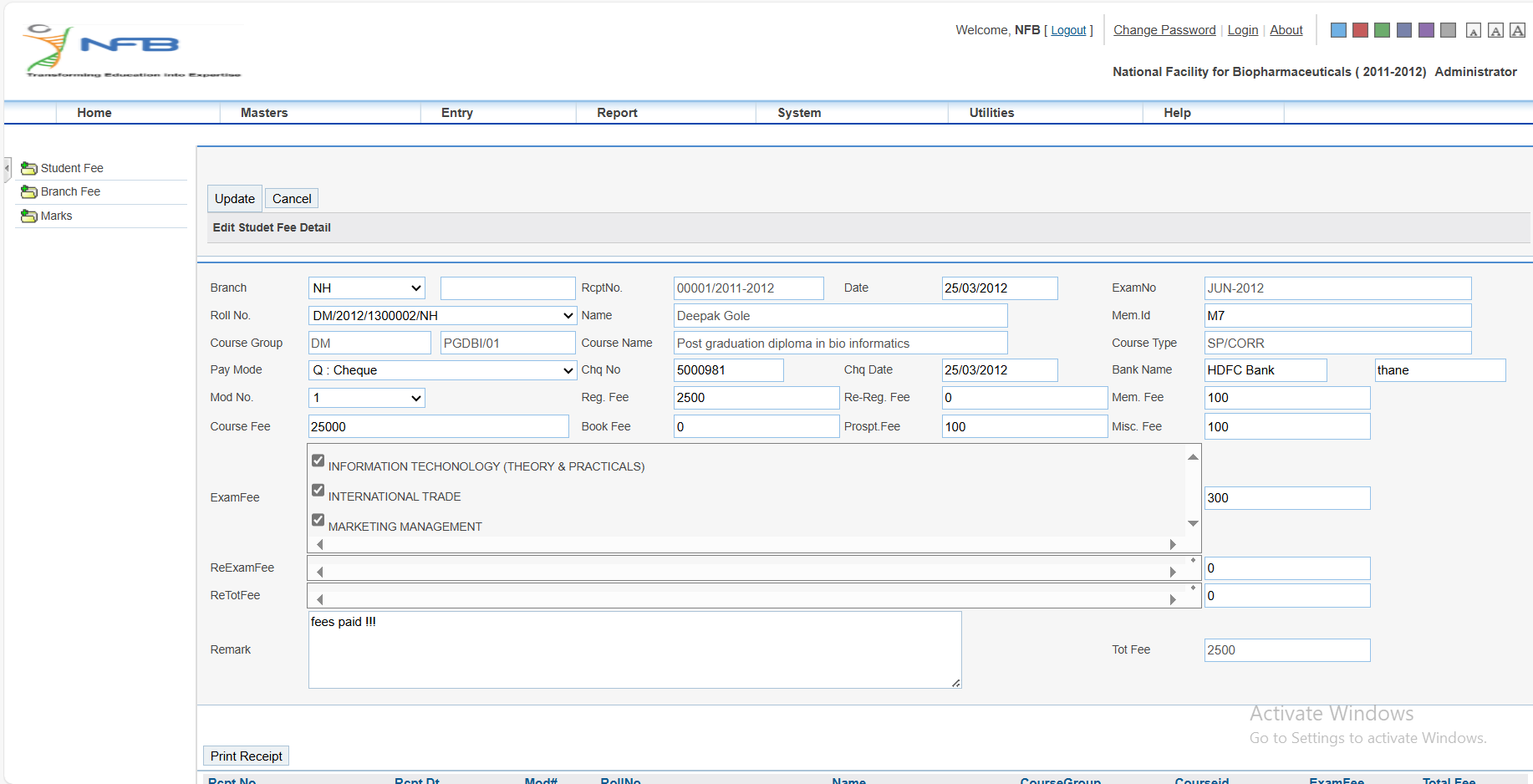The image size is (1533, 784).
Task: Select the largest font size icon
Action: point(1517,31)
